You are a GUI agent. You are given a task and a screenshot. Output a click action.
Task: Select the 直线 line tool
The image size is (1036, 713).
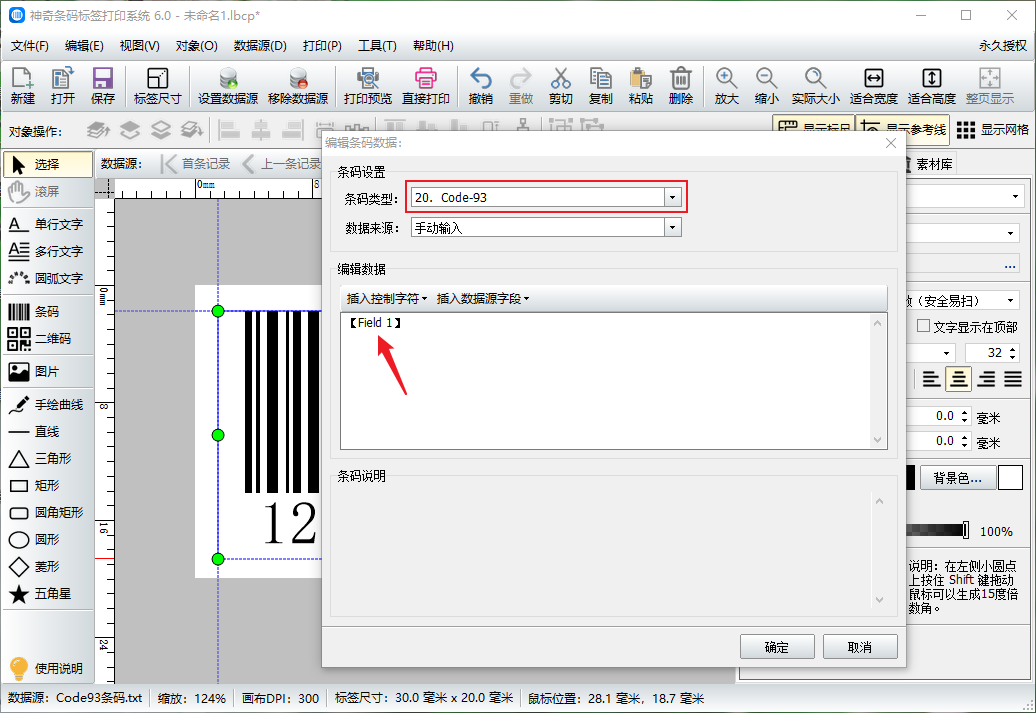click(48, 432)
